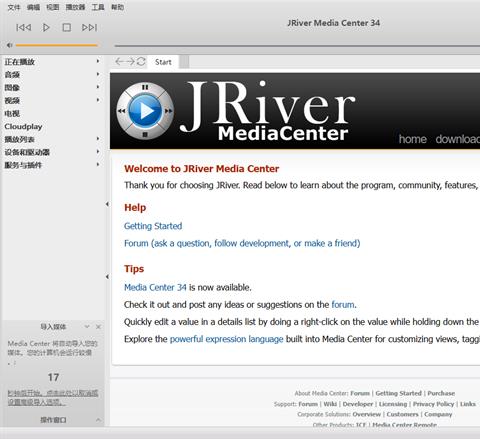The height and width of the screenshot is (439, 480).
Task: Click the underlined import-options link under 17
Action: click(x=53, y=398)
